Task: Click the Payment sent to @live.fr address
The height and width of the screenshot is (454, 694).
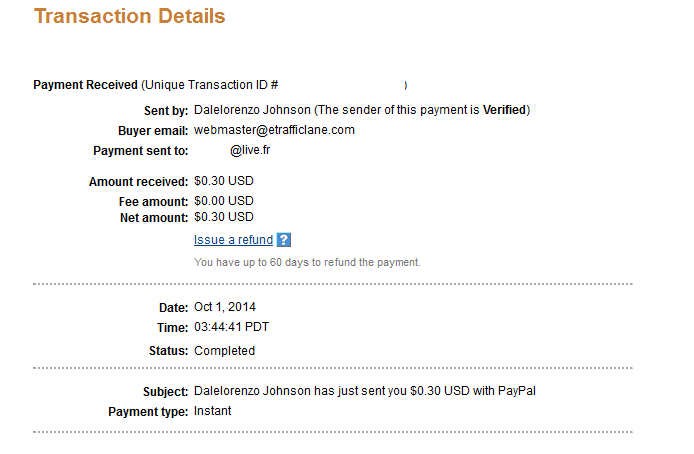Action: pyautogui.click(x=250, y=150)
